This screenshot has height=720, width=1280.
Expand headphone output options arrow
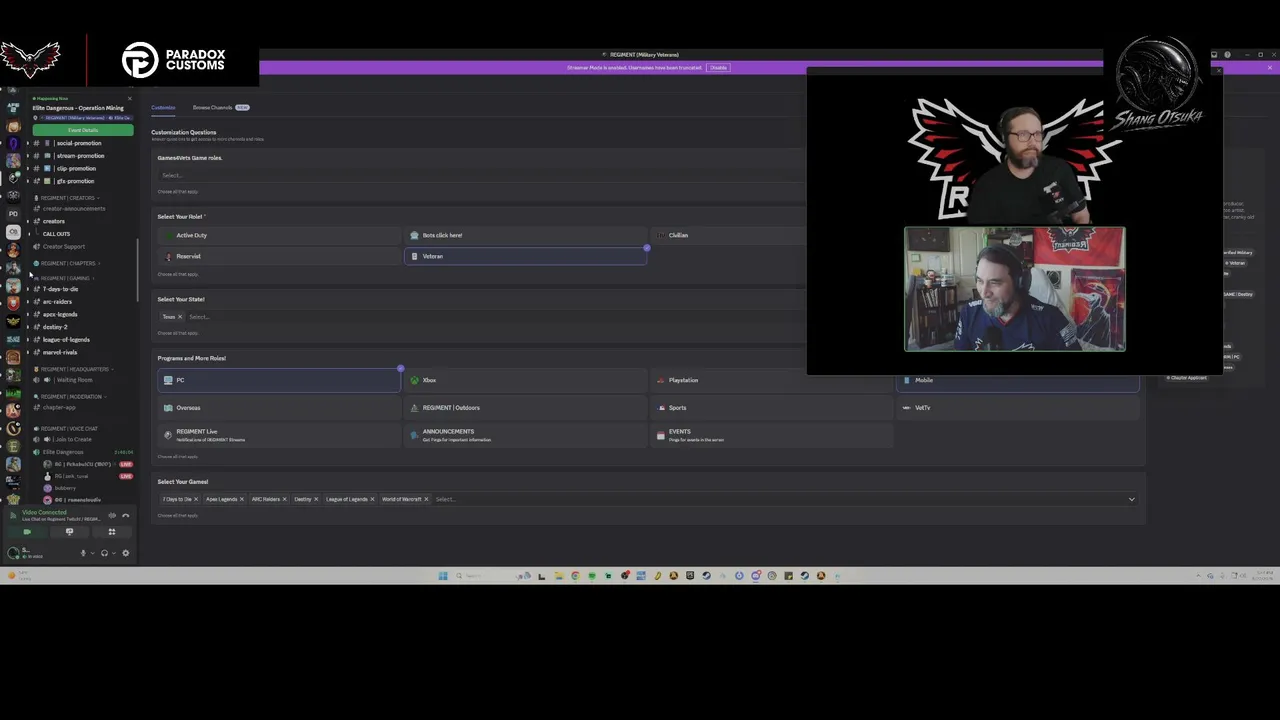pyautogui.click(x=113, y=553)
